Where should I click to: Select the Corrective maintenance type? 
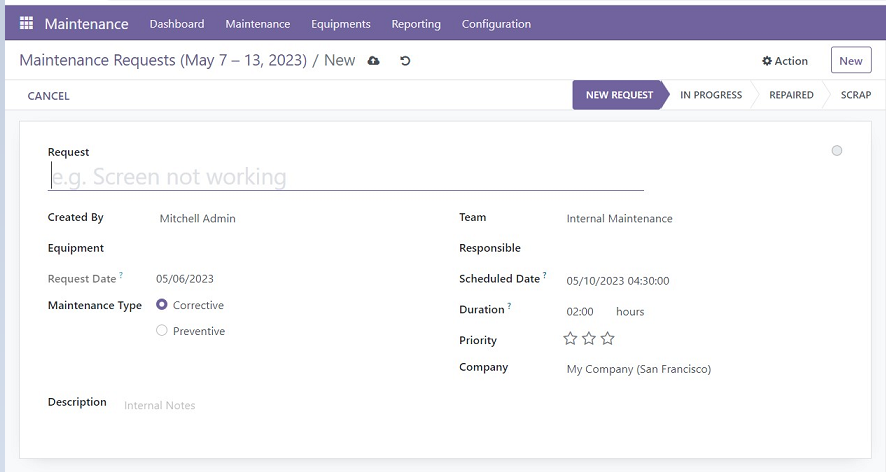(x=162, y=305)
